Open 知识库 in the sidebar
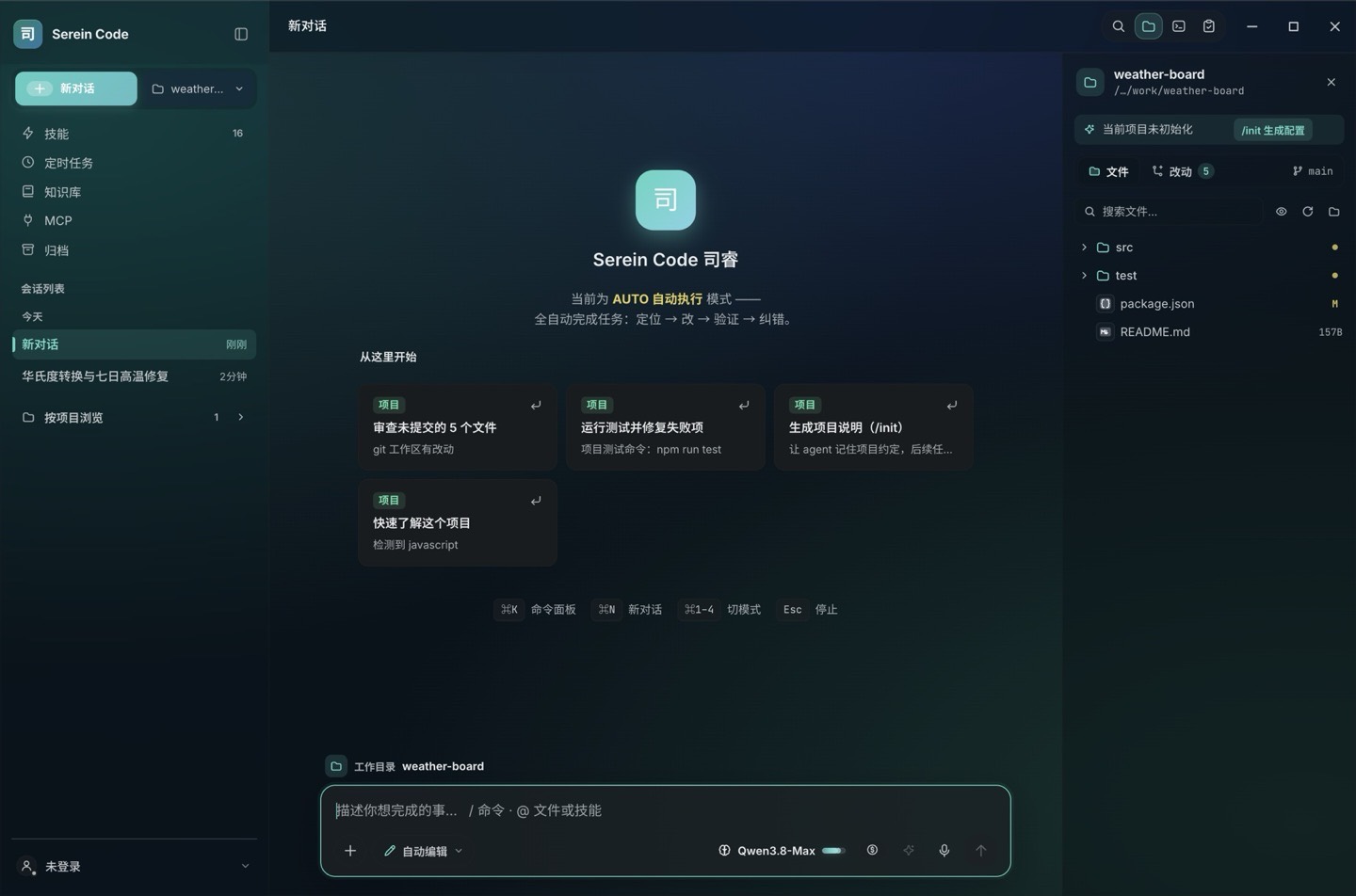This screenshot has height=896, width=1356. click(x=134, y=192)
